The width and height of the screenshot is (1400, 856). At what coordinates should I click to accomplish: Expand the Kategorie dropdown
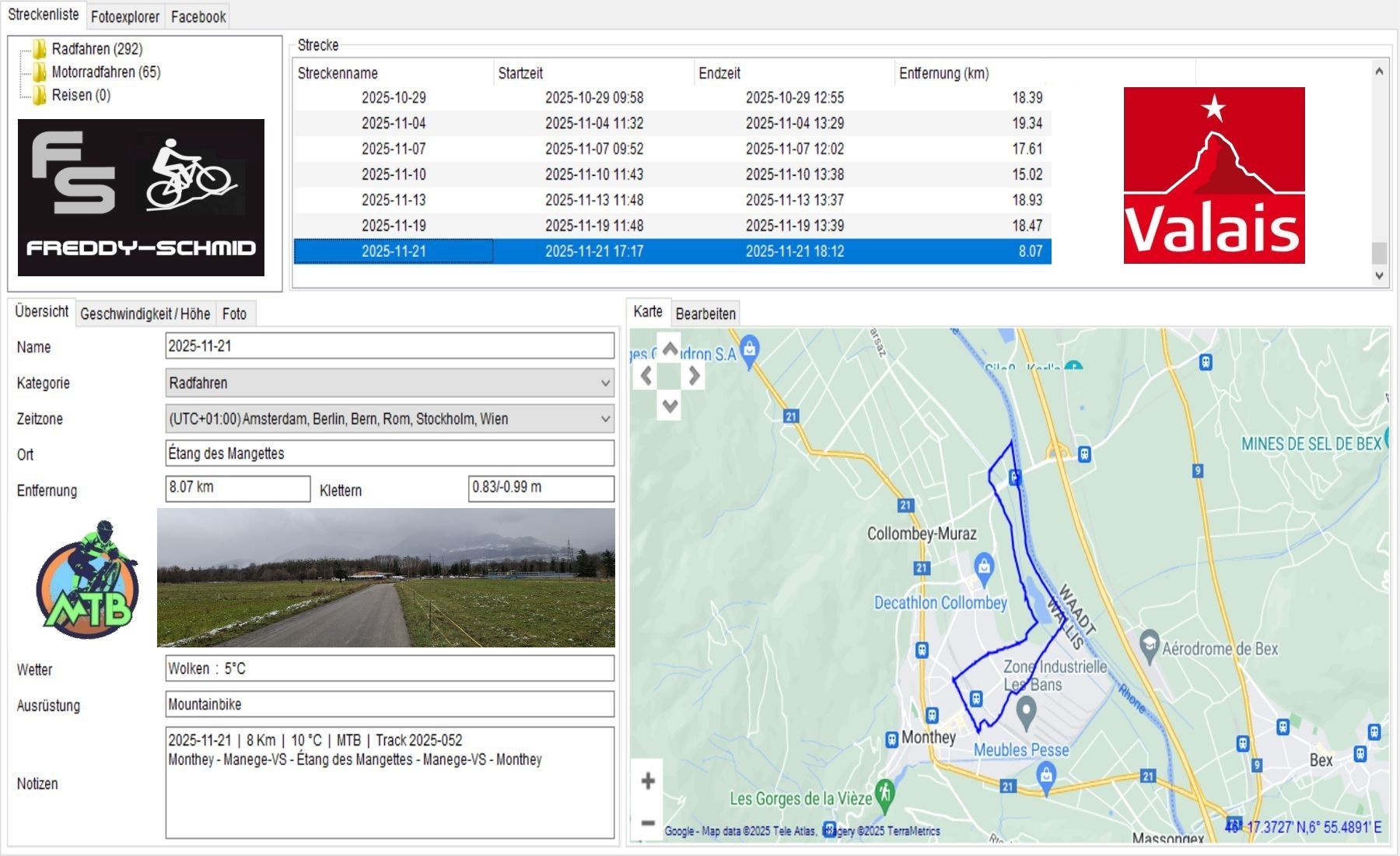[x=605, y=383]
